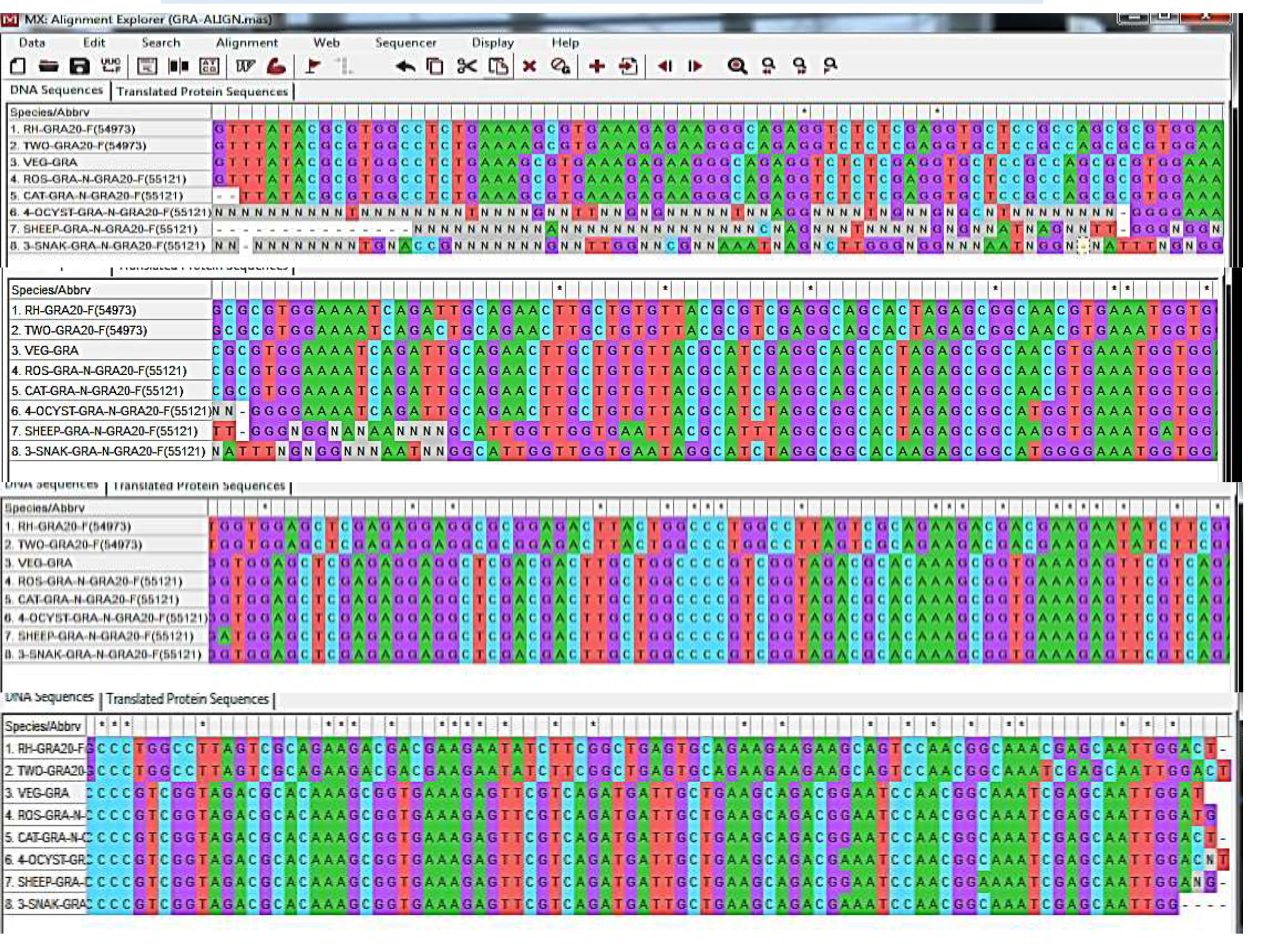Viewport: 1262px width, 952px height.
Task: Click the red plus add sequence icon
Action: coord(597,66)
